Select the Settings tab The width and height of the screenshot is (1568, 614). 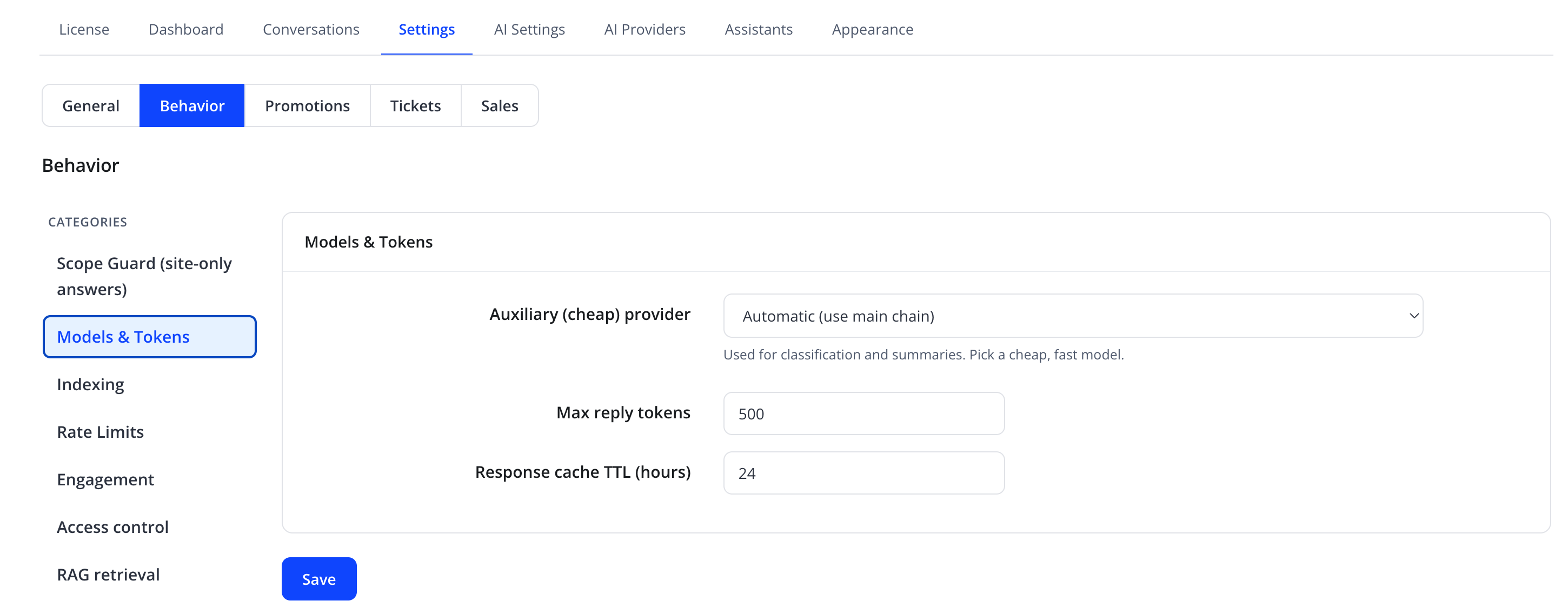pos(426,29)
